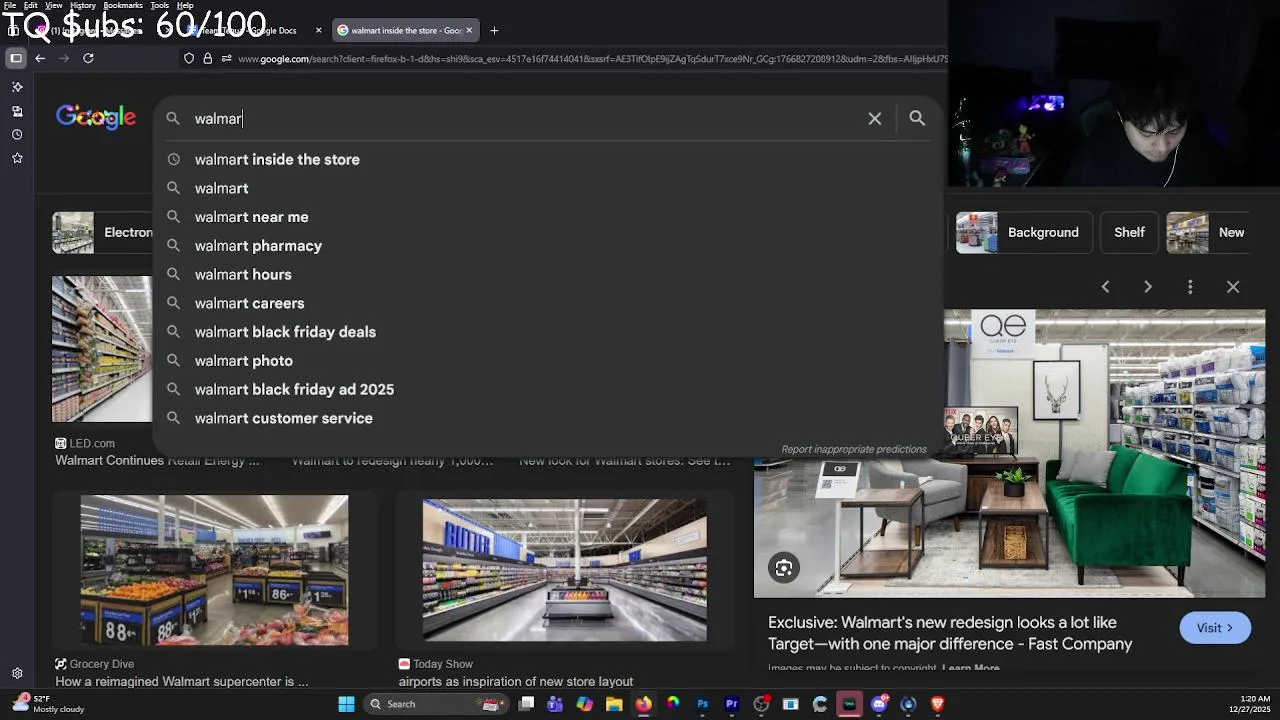Open the File menu
Viewport: 1280px width, 720px height.
pyautogui.click(x=10, y=5)
